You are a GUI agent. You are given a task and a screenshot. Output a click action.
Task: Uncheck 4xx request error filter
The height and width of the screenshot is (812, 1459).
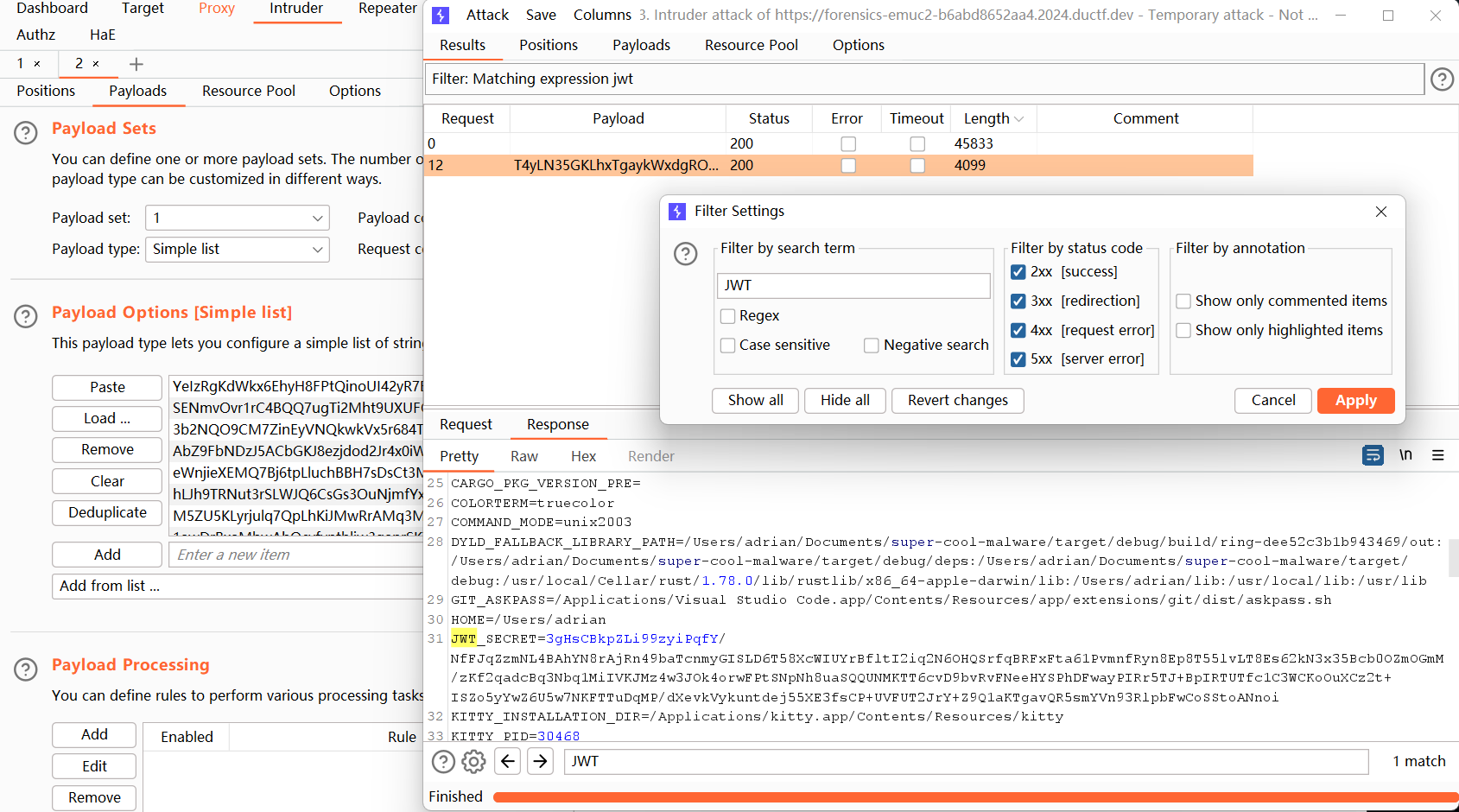point(1018,331)
